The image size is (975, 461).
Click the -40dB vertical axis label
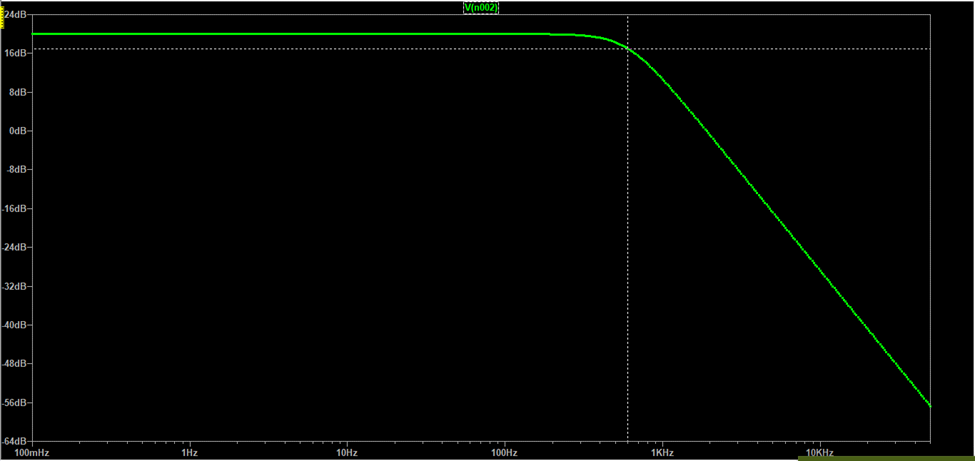pos(16,326)
